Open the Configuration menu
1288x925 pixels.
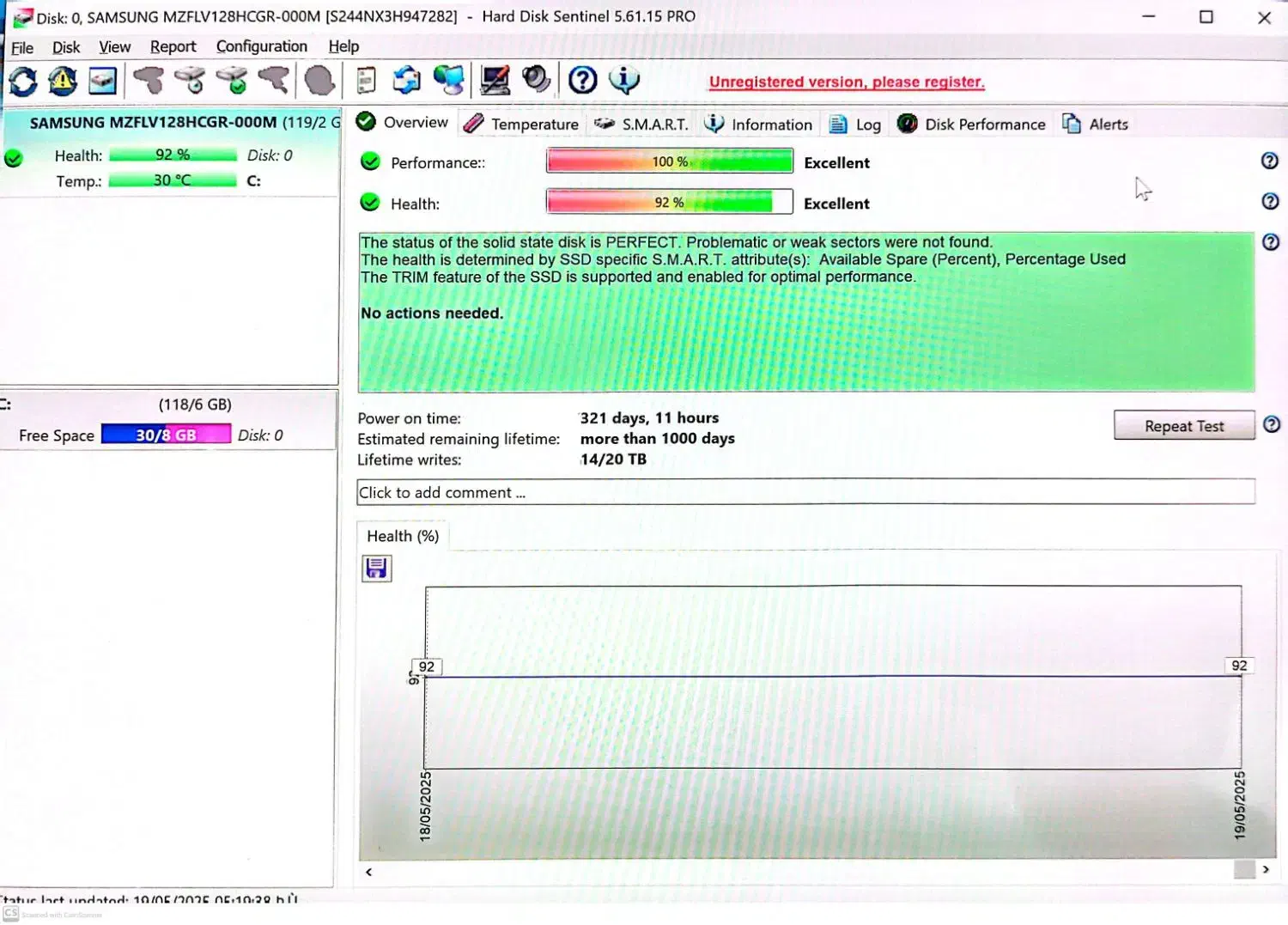(261, 46)
